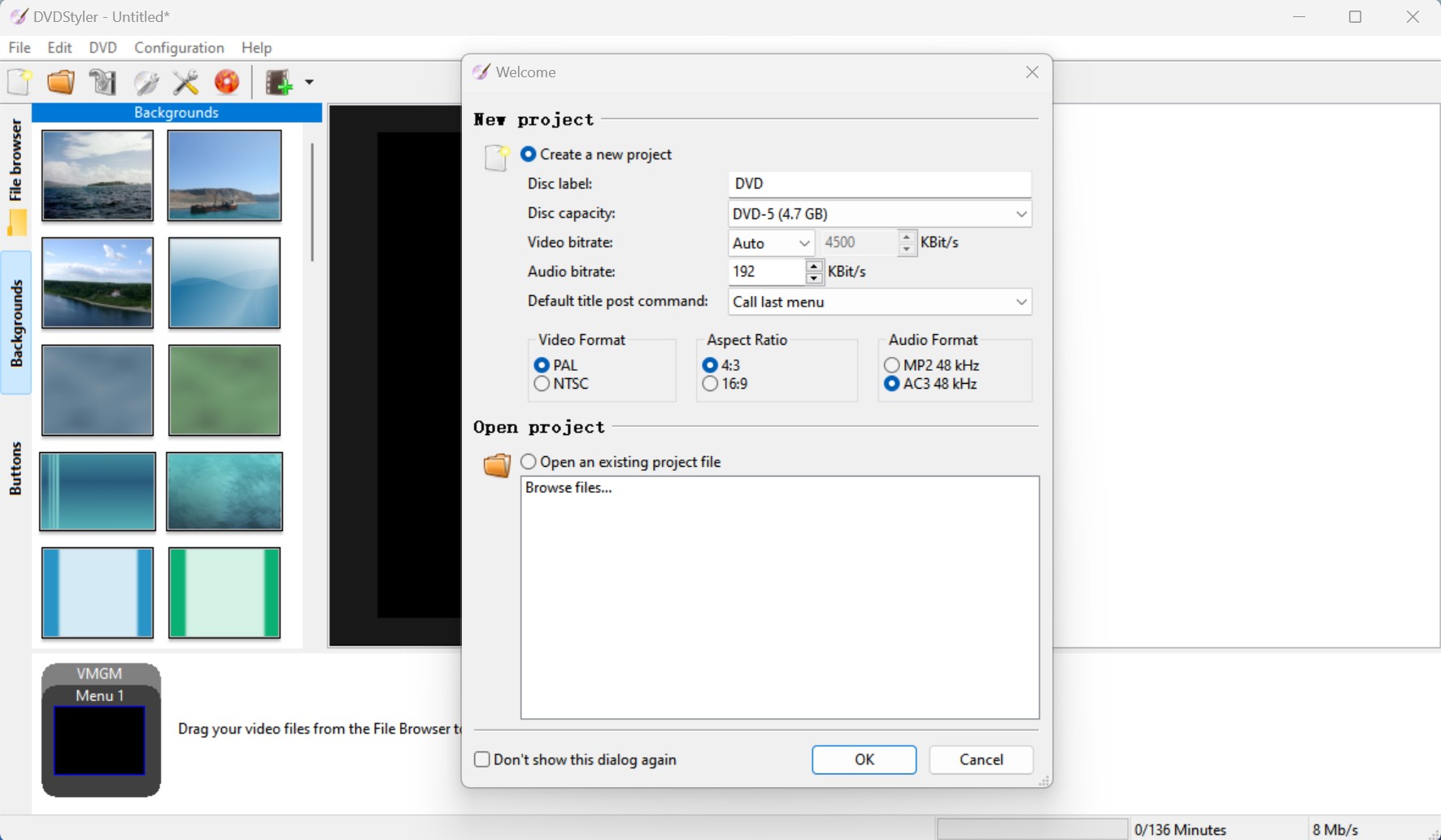Expand the Add file arrow dropdown
This screenshot has height=840, width=1441.
pyautogui.click(x=309, y=82)
